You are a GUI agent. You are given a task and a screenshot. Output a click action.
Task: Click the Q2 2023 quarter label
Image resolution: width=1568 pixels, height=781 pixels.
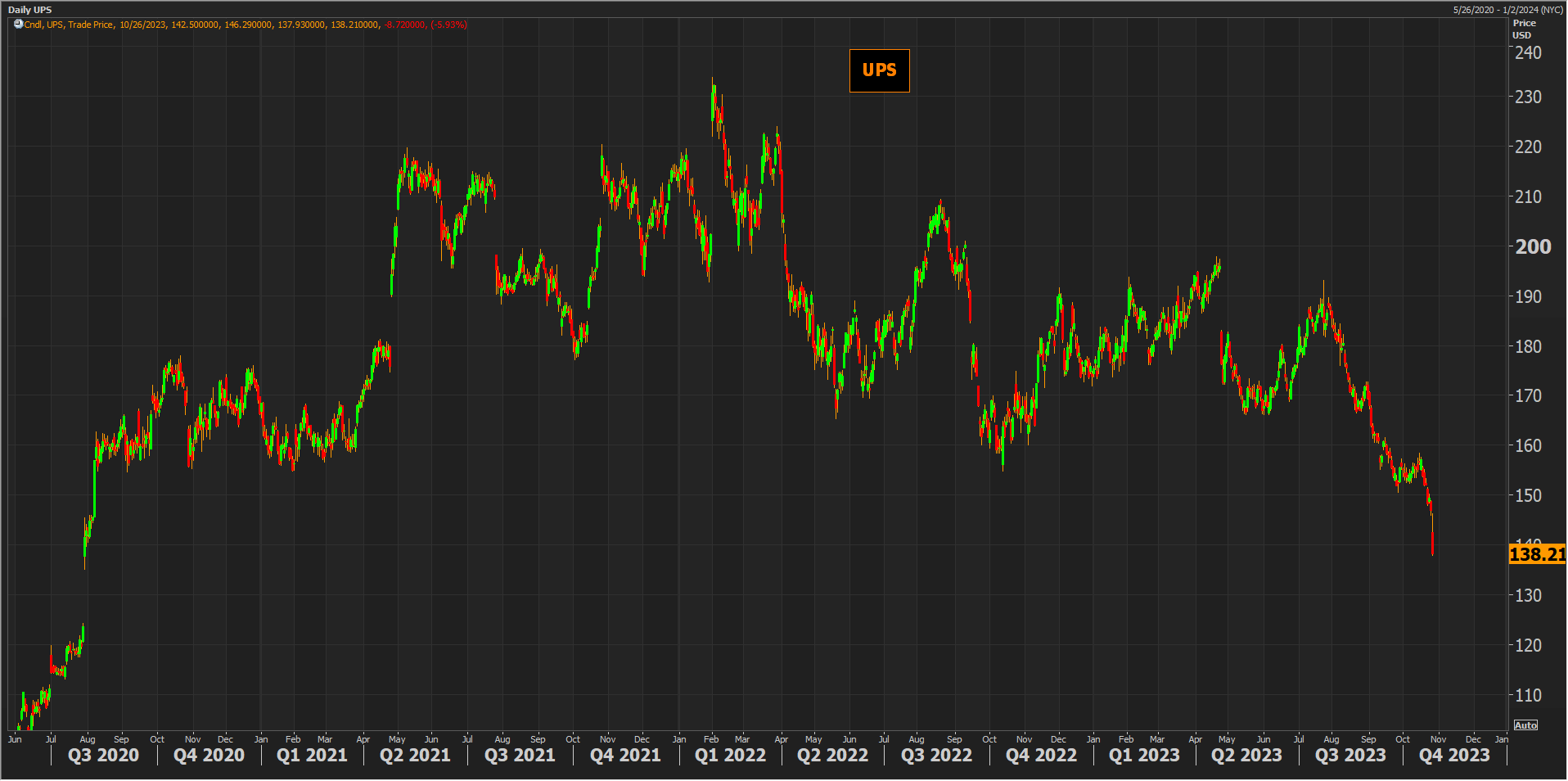tap(1246, 756)
